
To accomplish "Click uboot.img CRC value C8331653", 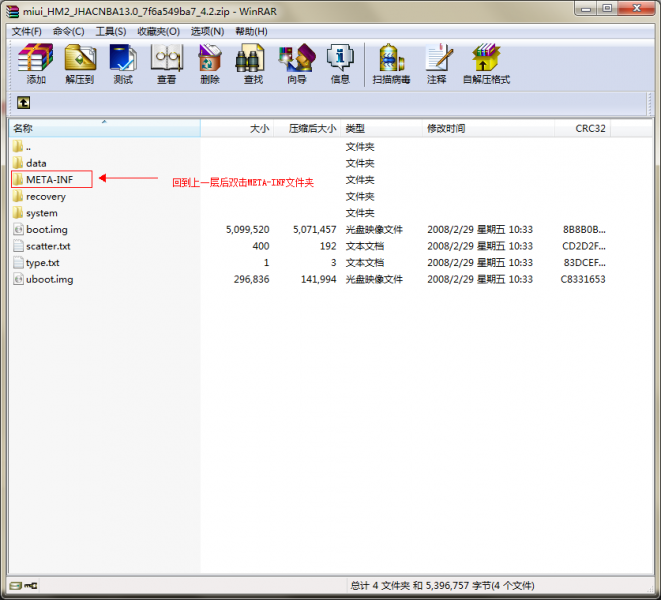I will coord(583,279).
